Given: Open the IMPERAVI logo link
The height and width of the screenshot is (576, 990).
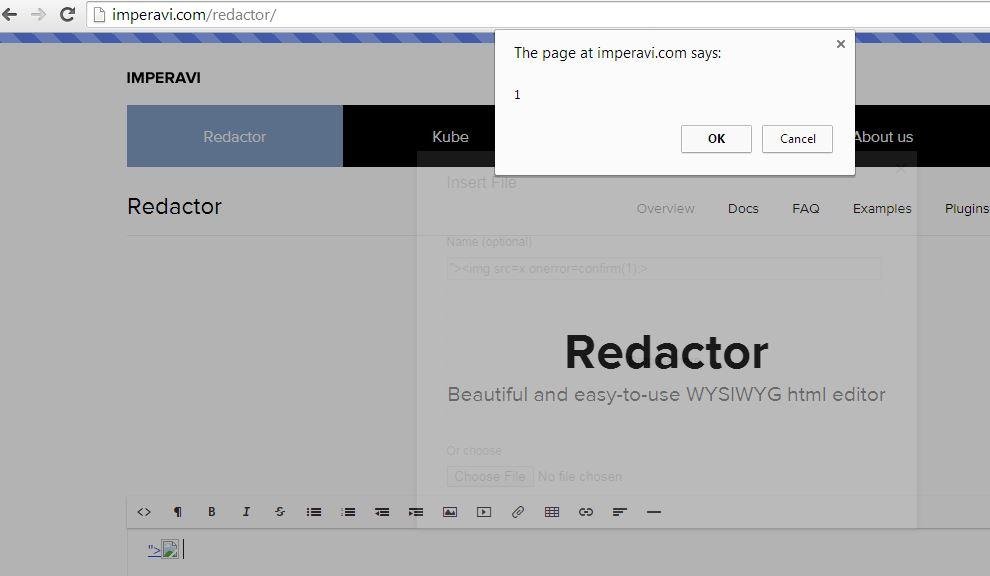Looking at the screenshot, I should 164,78.
